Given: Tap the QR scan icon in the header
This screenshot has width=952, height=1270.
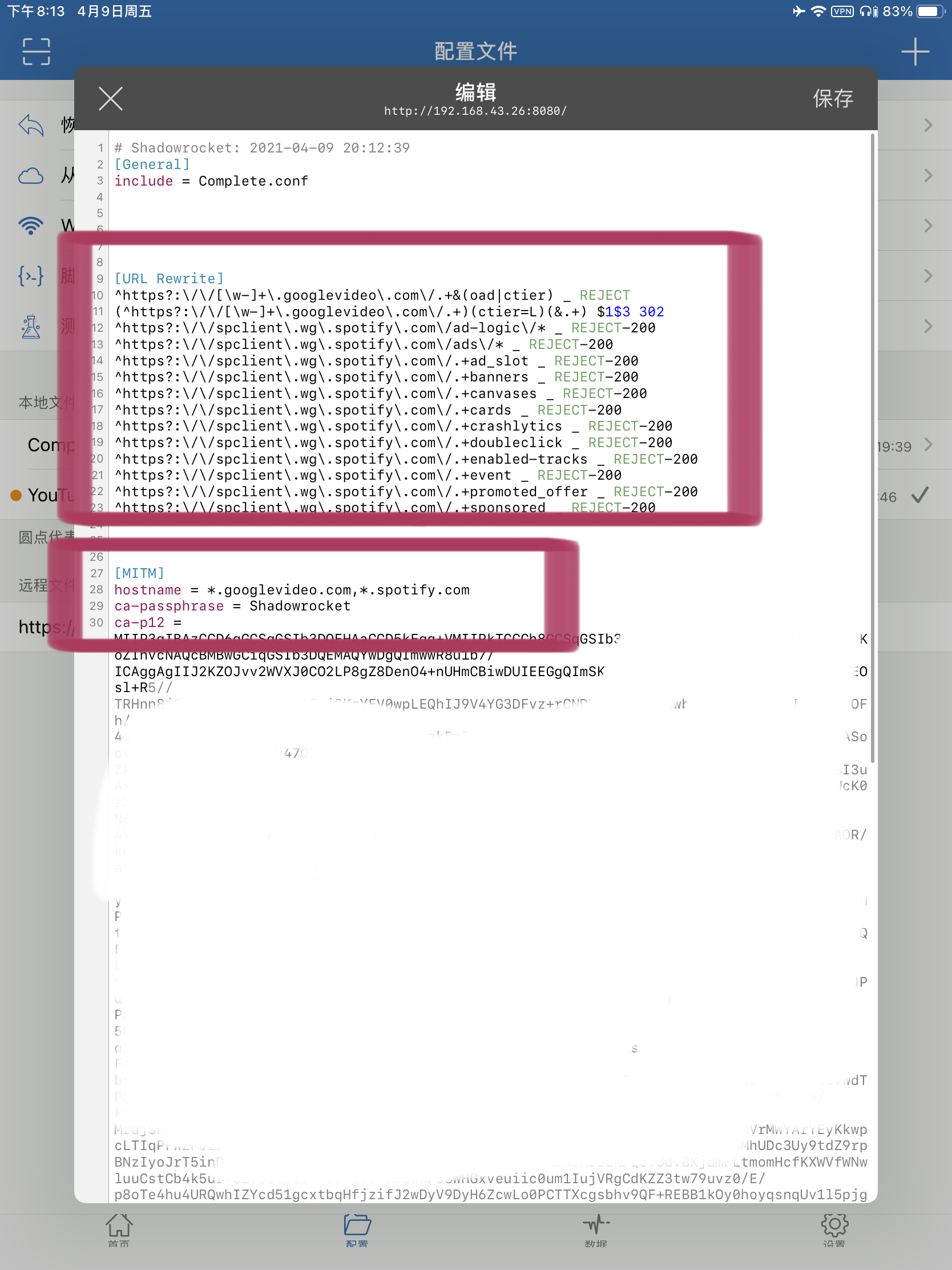Looking at the screenshot, I should (36, 51).
